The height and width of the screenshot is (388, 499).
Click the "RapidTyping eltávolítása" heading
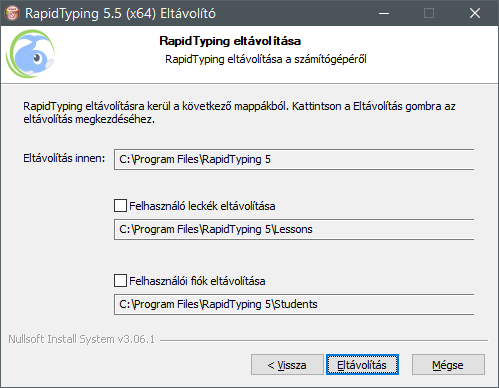click(x=230, y=41)
